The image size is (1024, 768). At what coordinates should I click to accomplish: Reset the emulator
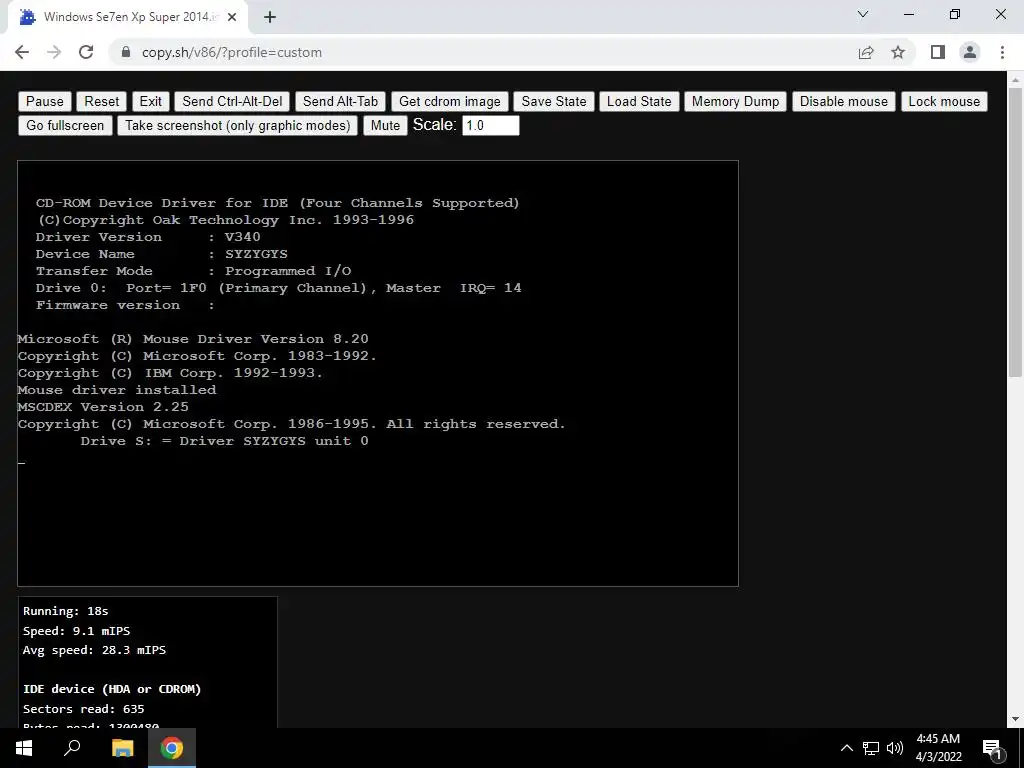coord(102,101)
